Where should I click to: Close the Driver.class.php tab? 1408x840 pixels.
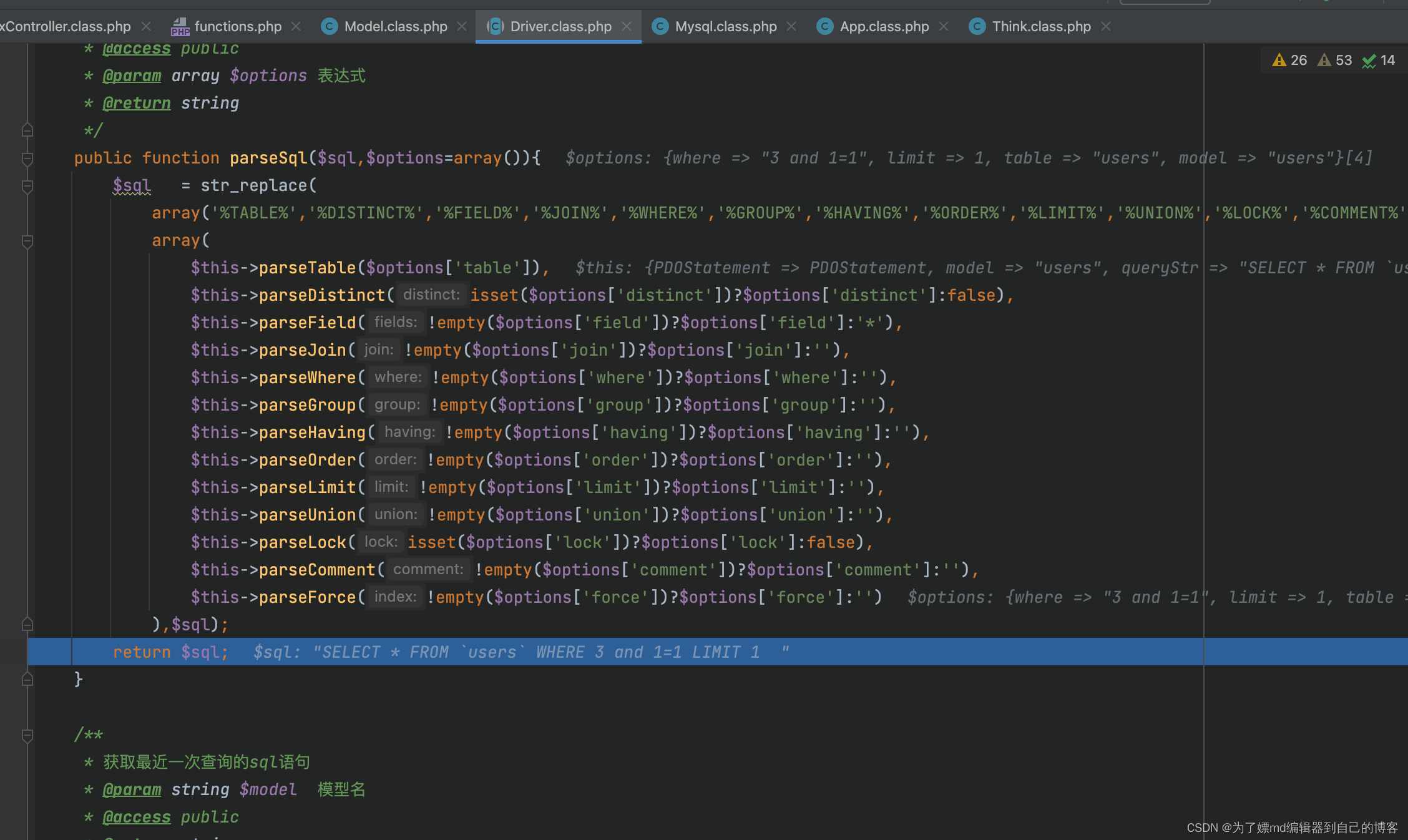coord(627,26)
